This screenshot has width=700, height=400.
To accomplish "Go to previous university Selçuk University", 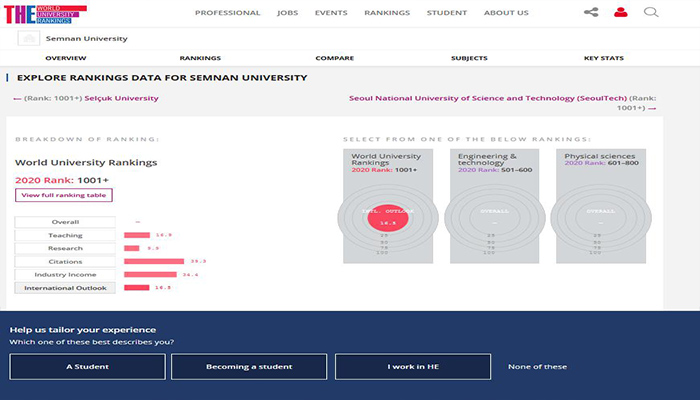I will coord(121,98).
